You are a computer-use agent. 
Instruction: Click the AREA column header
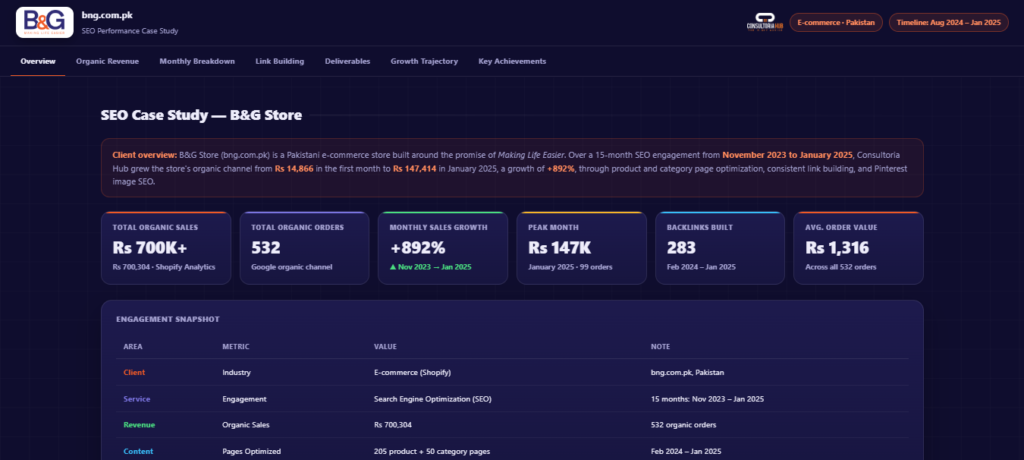pyautogui.click(x=133, y=347)
